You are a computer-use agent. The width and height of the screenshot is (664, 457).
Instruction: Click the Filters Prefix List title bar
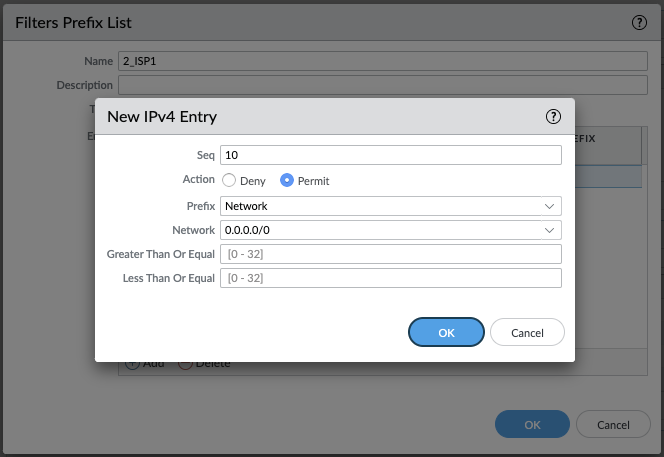point(300,22)
